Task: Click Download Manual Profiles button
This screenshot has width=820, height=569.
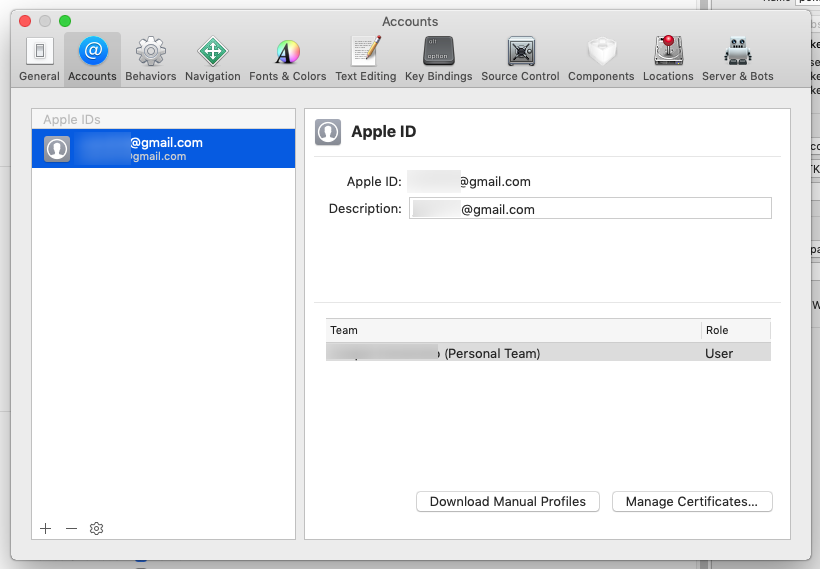Action: click(x=508, y=502)
